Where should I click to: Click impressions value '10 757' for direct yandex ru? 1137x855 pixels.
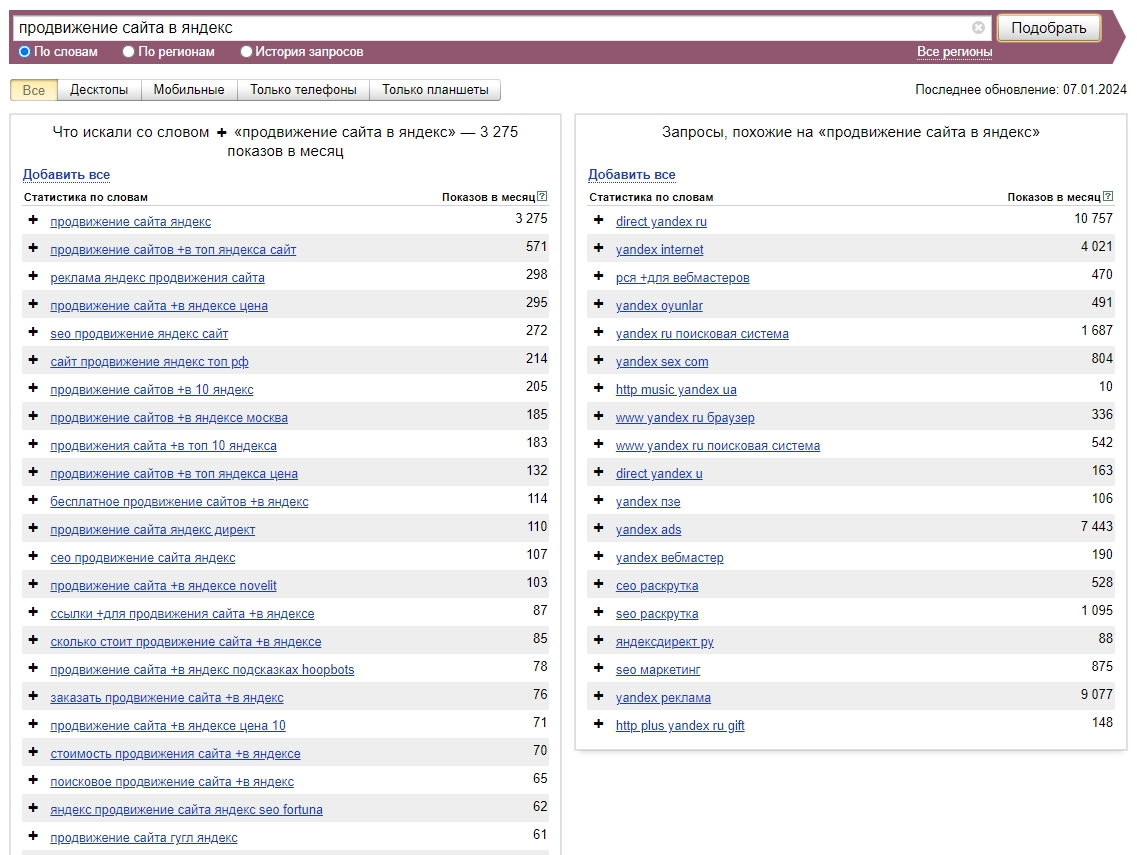tap(1093, 219)
